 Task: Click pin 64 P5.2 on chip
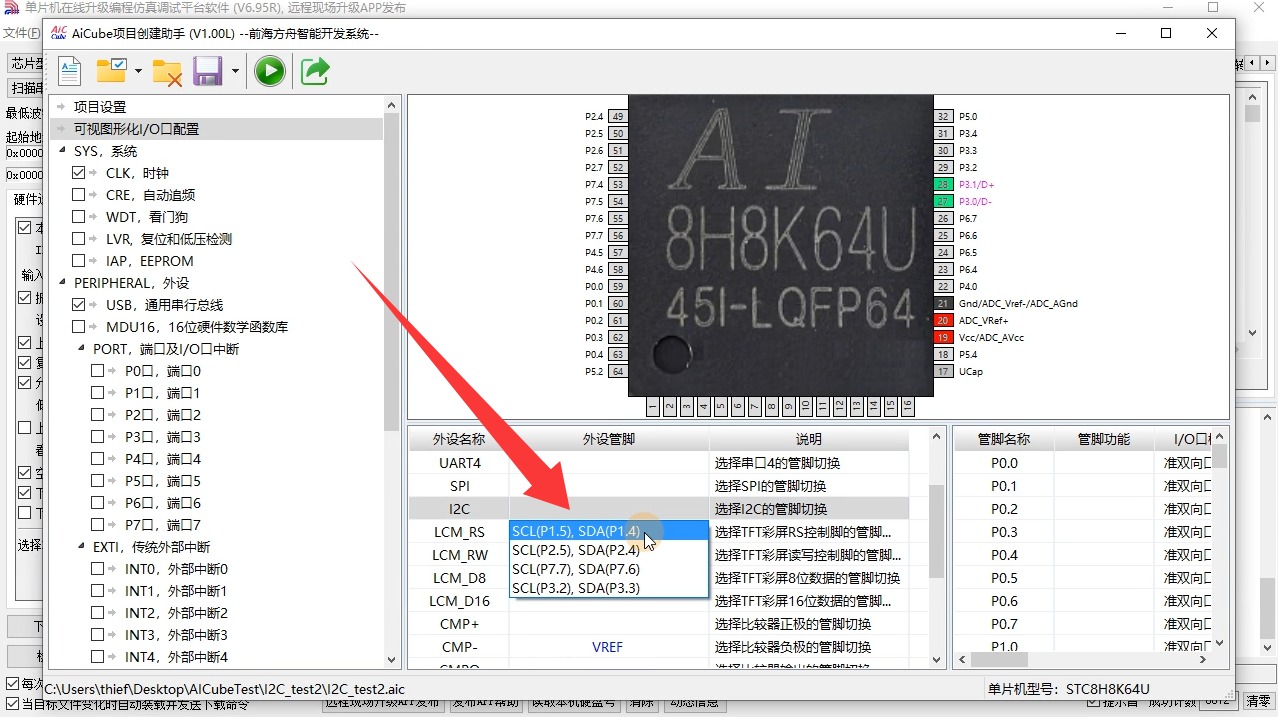click(618, 371)
